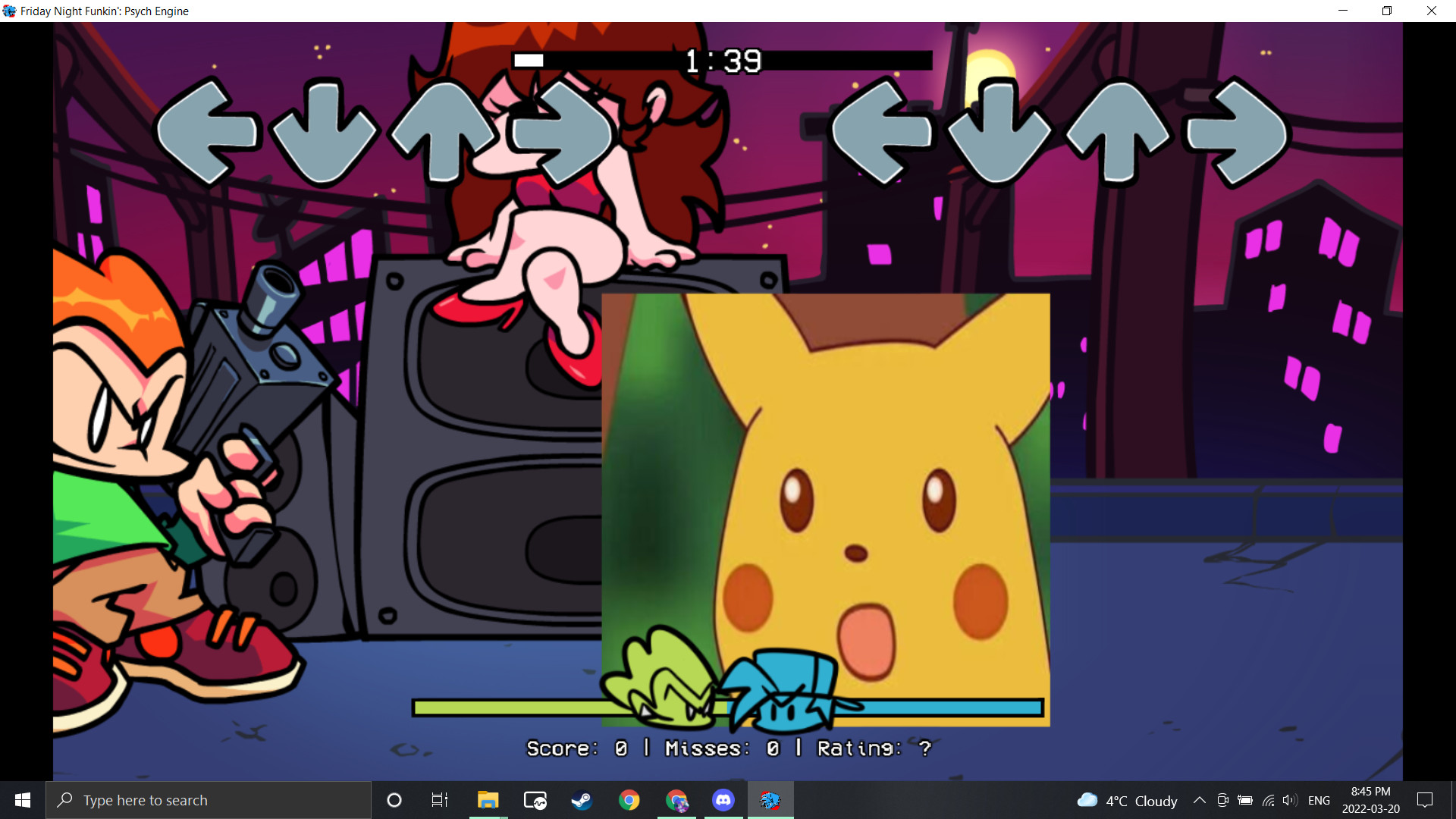Viewport: 1456px width, 819px height.
Task: Open the 4°C Cloudy weather flyout
Action: coord(1128,800)
